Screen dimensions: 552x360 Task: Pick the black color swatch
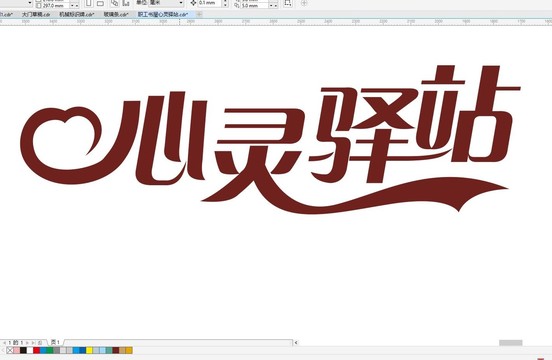(23, 350)
